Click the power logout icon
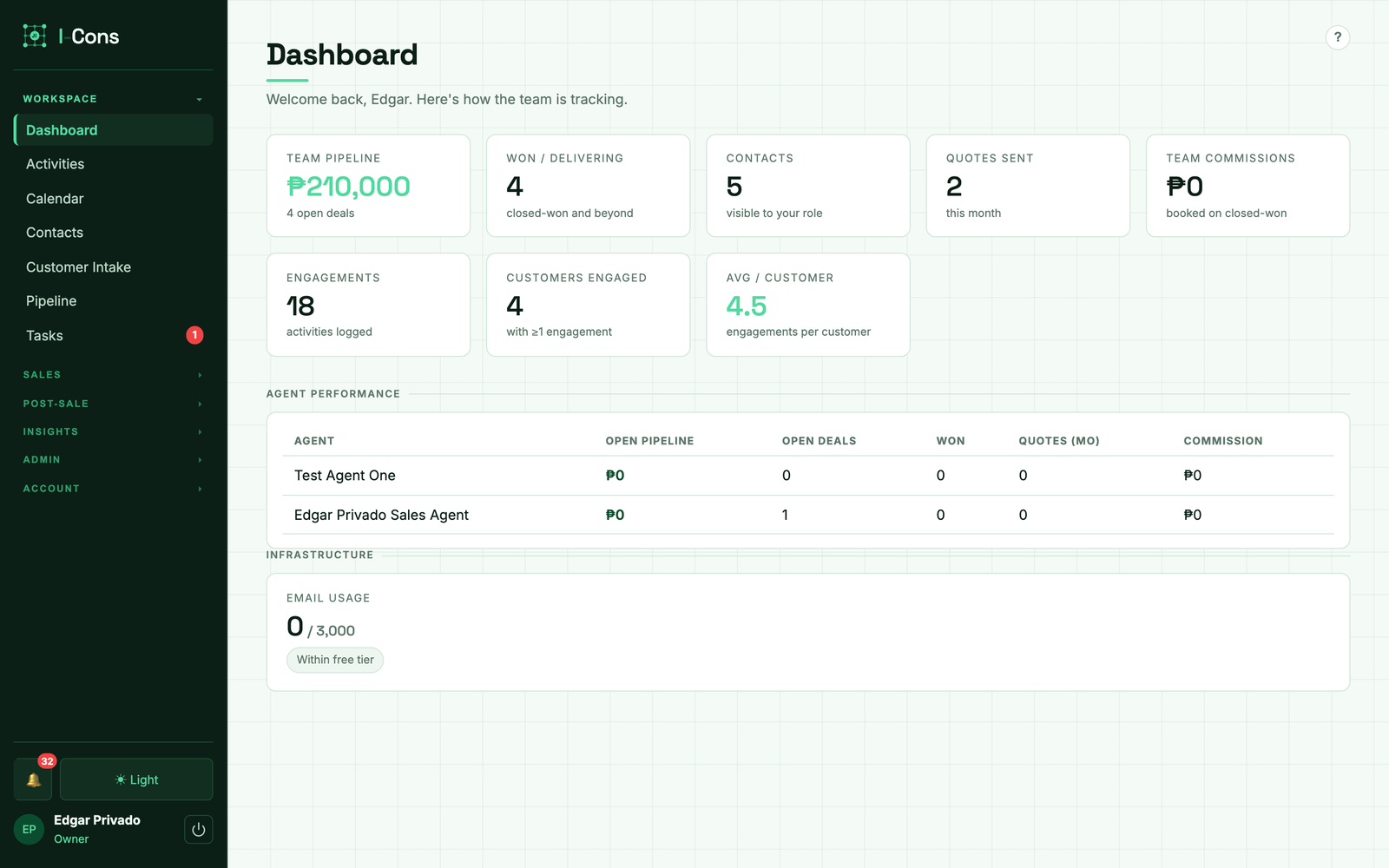This screenshot has width=1389, height=868. point(198,829)
